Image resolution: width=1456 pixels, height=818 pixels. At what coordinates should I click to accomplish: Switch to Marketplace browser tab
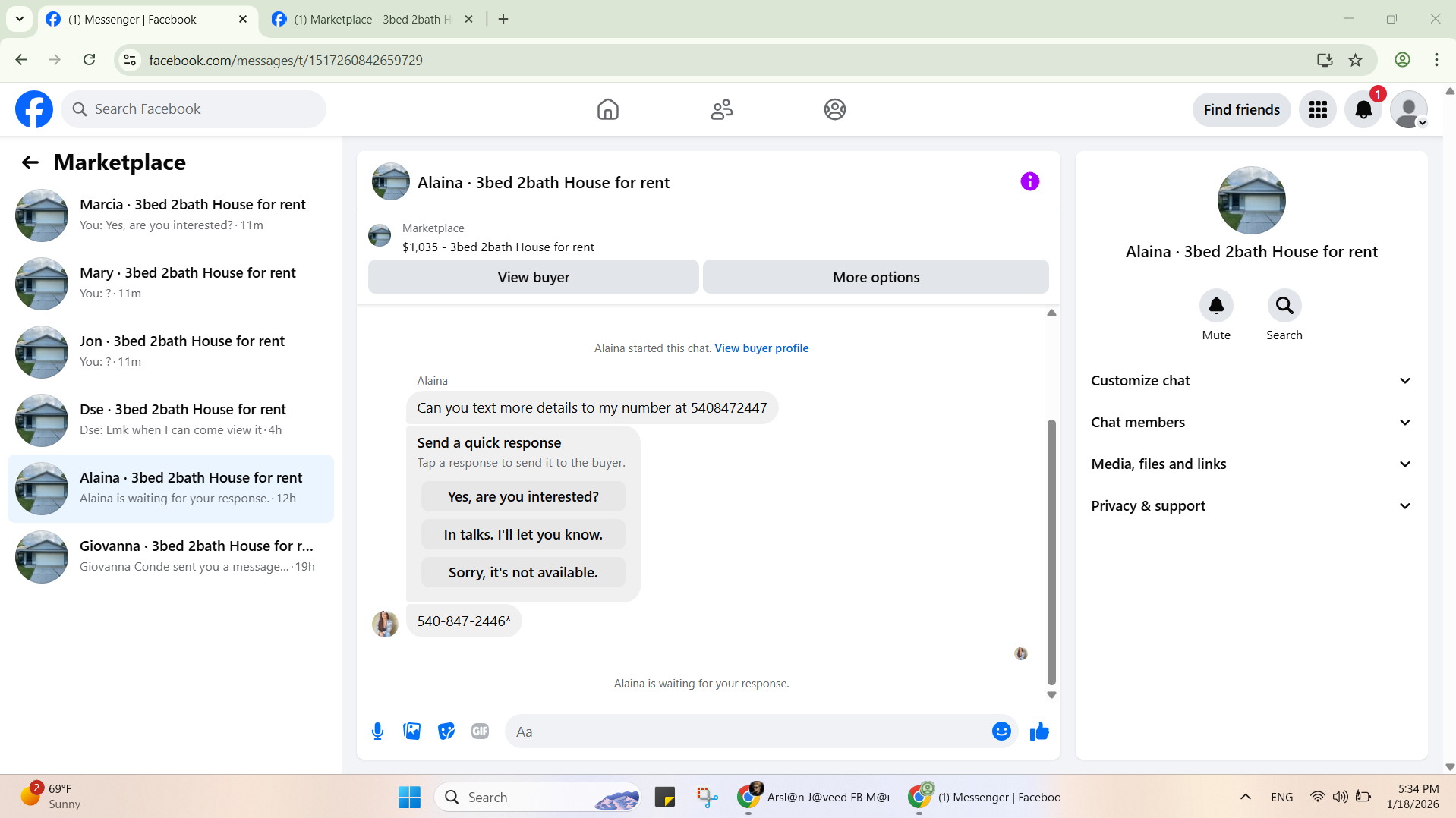(372, 20)
